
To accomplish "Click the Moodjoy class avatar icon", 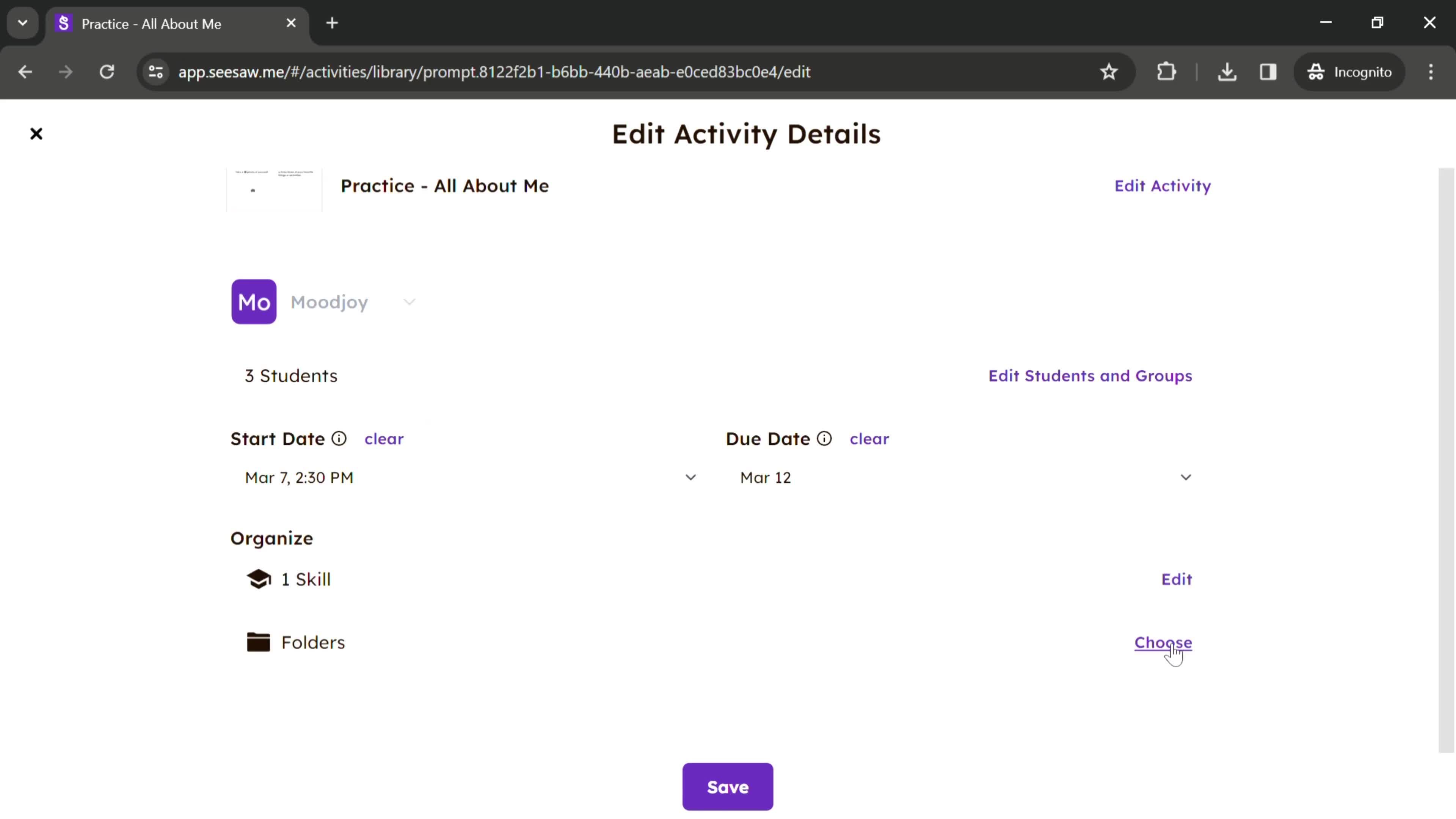I will click(x=254, y=302).
